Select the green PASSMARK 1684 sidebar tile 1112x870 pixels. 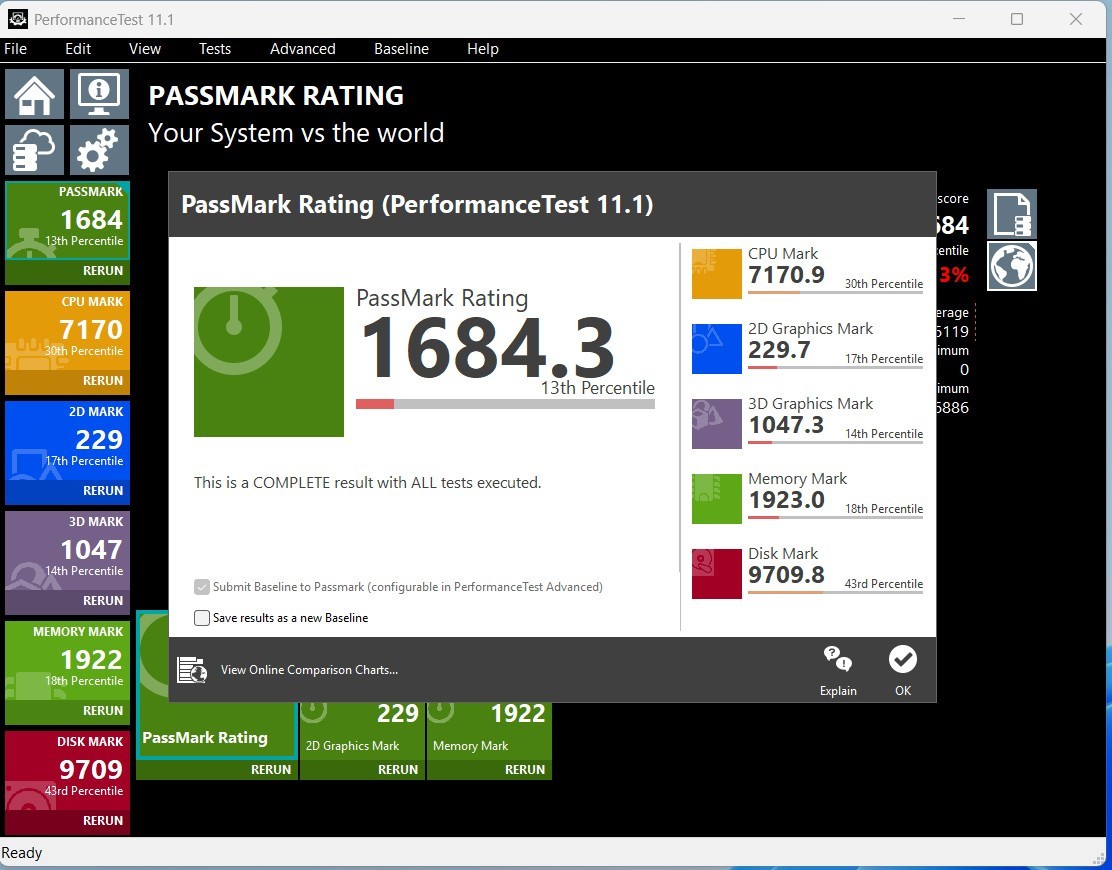coord(67,220)
